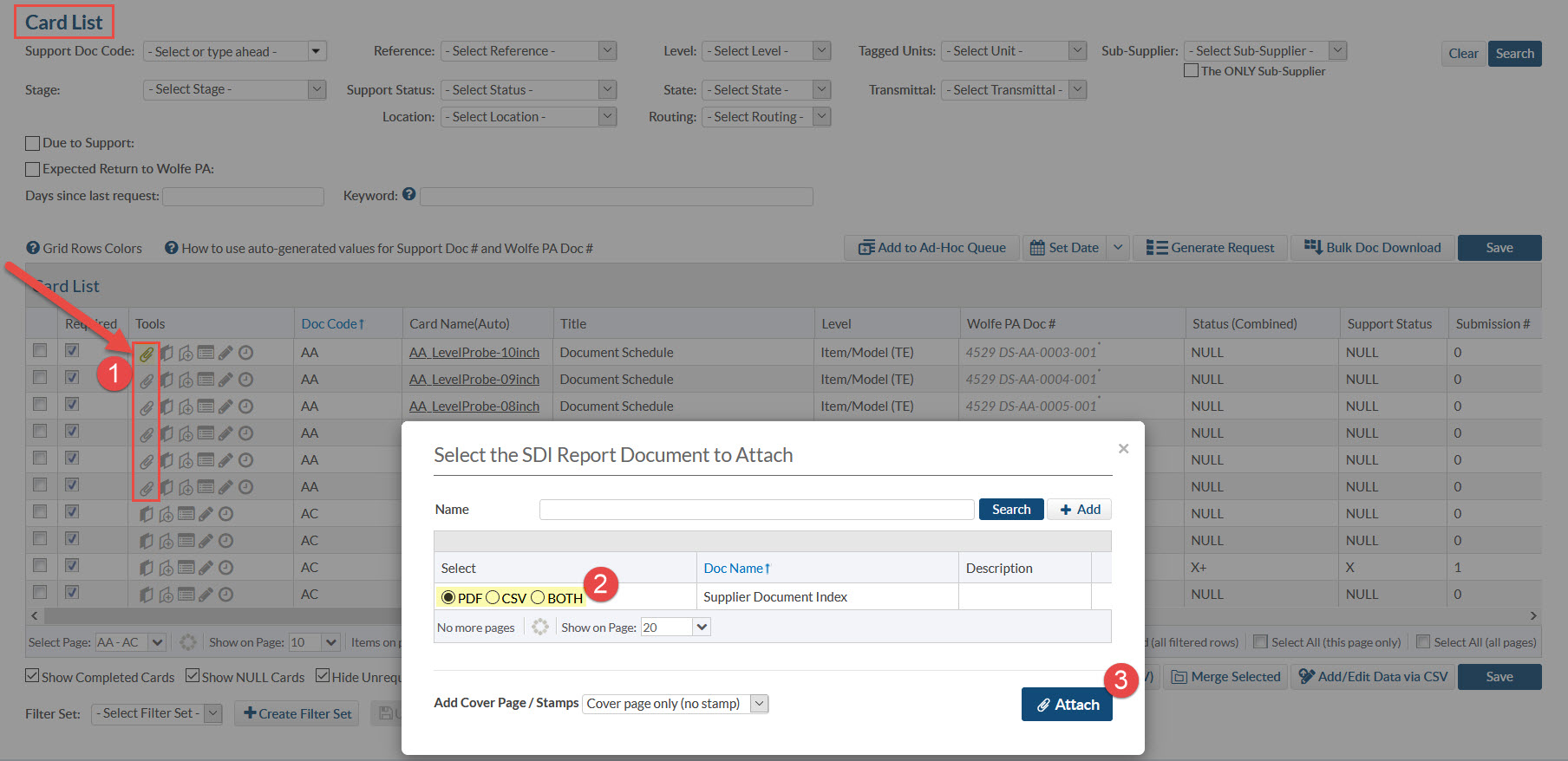
Task: Check Select All (all pages)
Action: click(x=1423, y=641)
